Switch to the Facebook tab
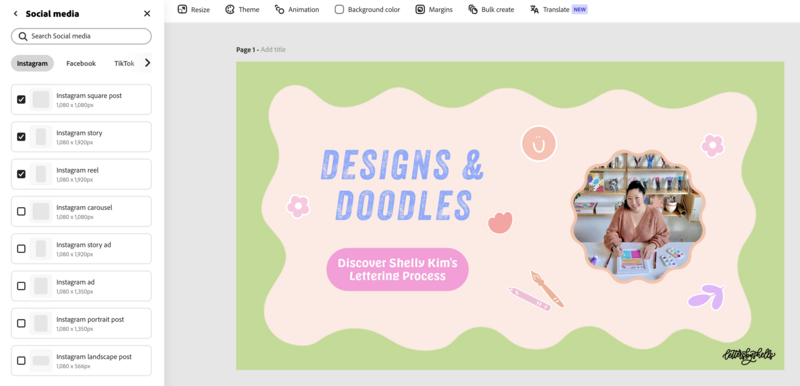Screen dimensions: 800x386 click(x=81, y=63)
